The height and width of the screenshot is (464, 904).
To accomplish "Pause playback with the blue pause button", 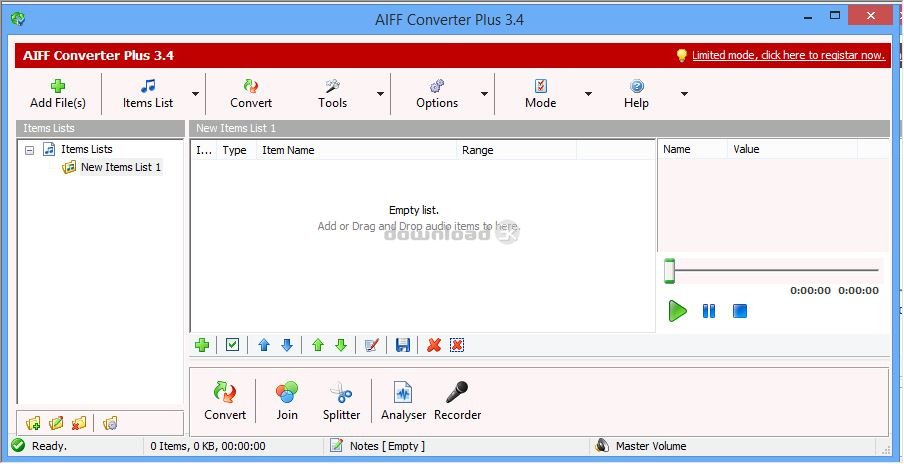I will click(709, 311).
